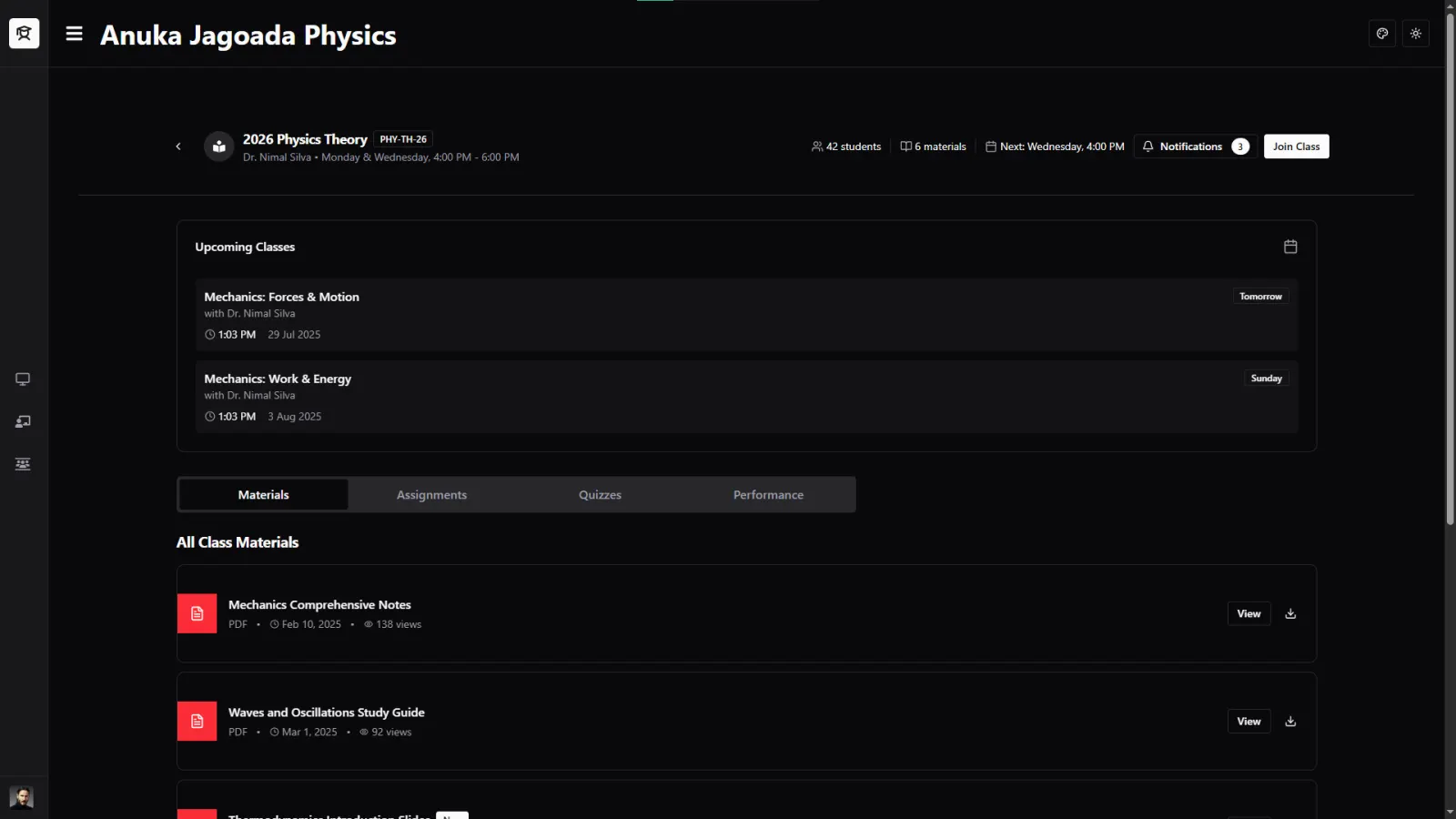The height and width of the screenshot is (819, 1456).
Task: Open the monitor icon in sidebar
Action: 23,379
